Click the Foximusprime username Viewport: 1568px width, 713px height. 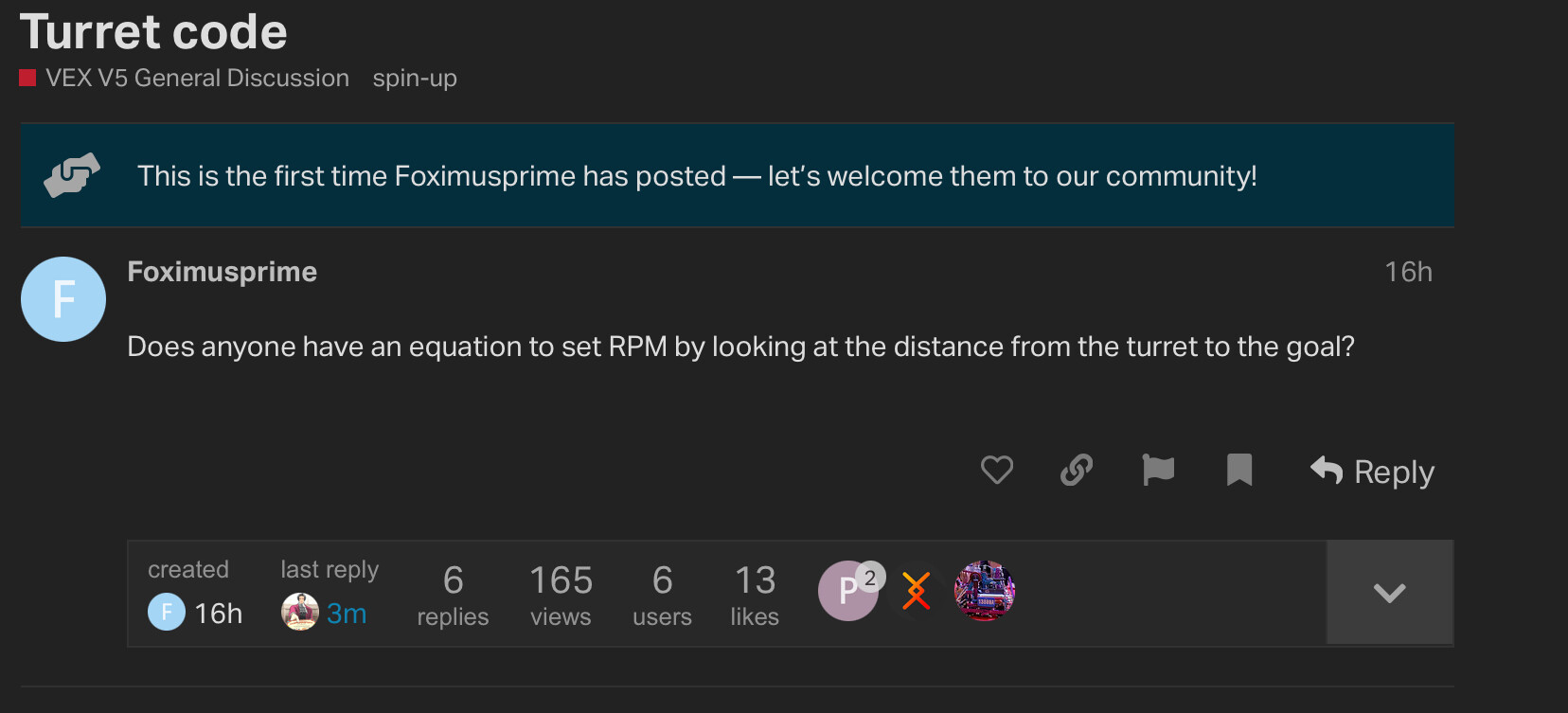[223, 272]
